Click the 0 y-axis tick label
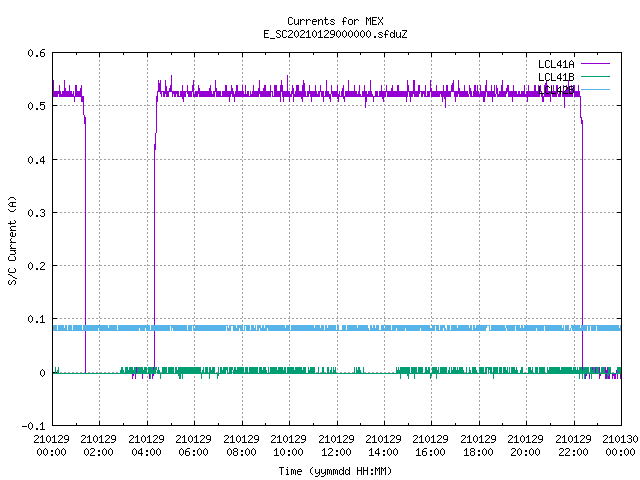 tap(42, 373)
